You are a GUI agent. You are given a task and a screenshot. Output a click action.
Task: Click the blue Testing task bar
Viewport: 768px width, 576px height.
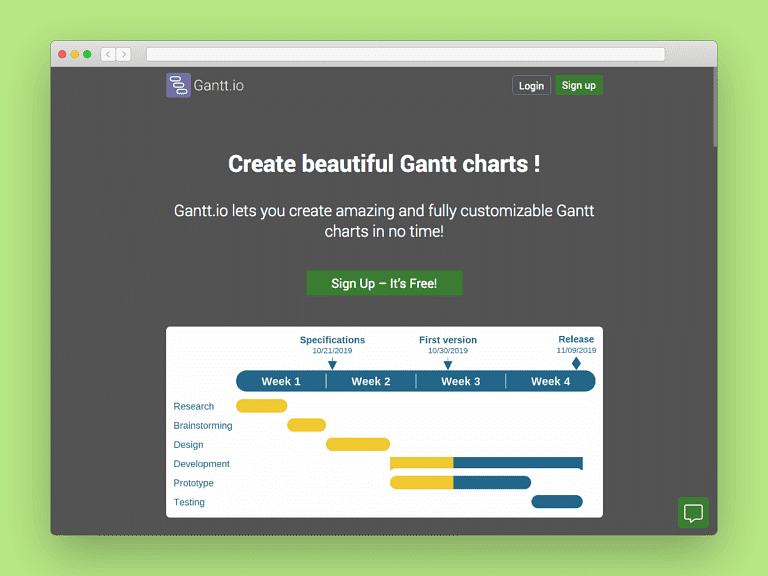(x=556, y=502)
